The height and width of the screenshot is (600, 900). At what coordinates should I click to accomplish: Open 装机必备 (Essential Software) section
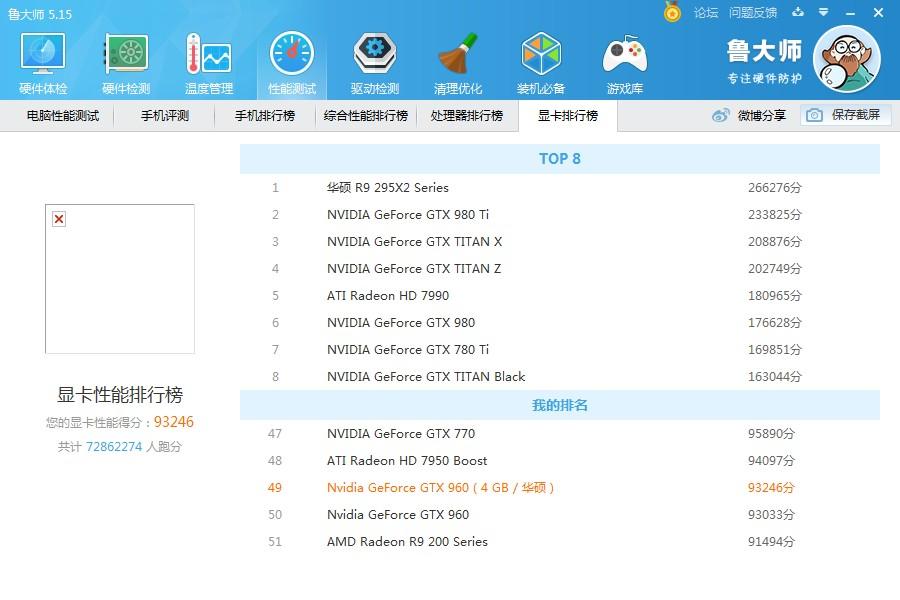[x=541, y=60]
